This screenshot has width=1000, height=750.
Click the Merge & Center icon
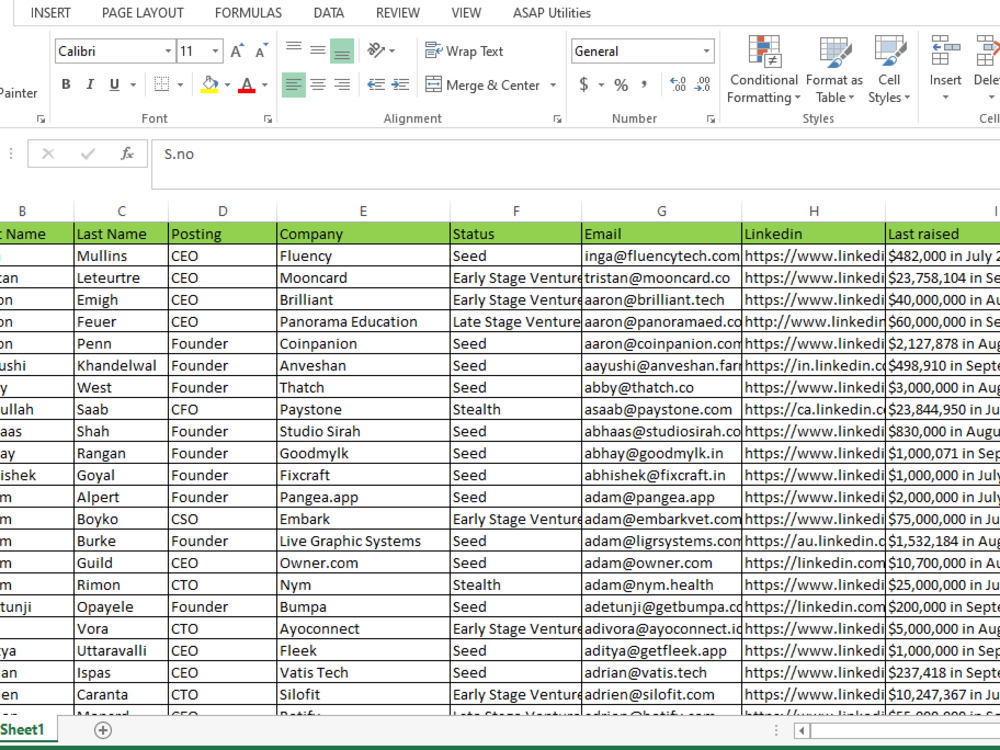(490, 85)
